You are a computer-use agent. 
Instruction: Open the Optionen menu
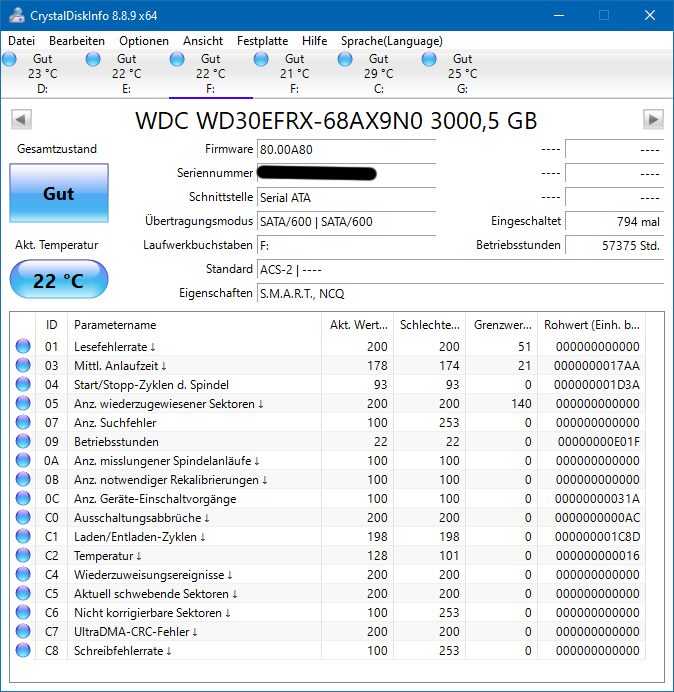pos(144,41)
